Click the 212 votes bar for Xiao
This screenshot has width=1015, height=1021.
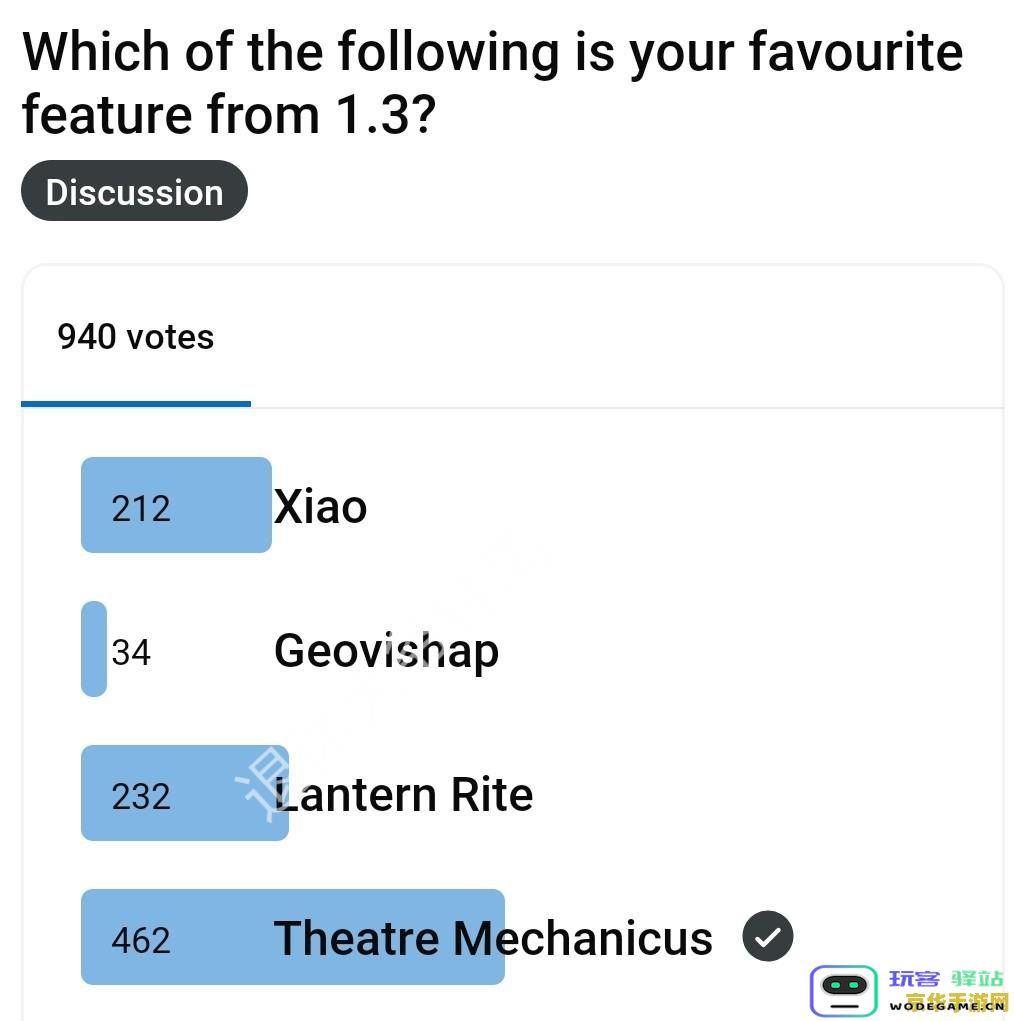(x=176, y=505)
